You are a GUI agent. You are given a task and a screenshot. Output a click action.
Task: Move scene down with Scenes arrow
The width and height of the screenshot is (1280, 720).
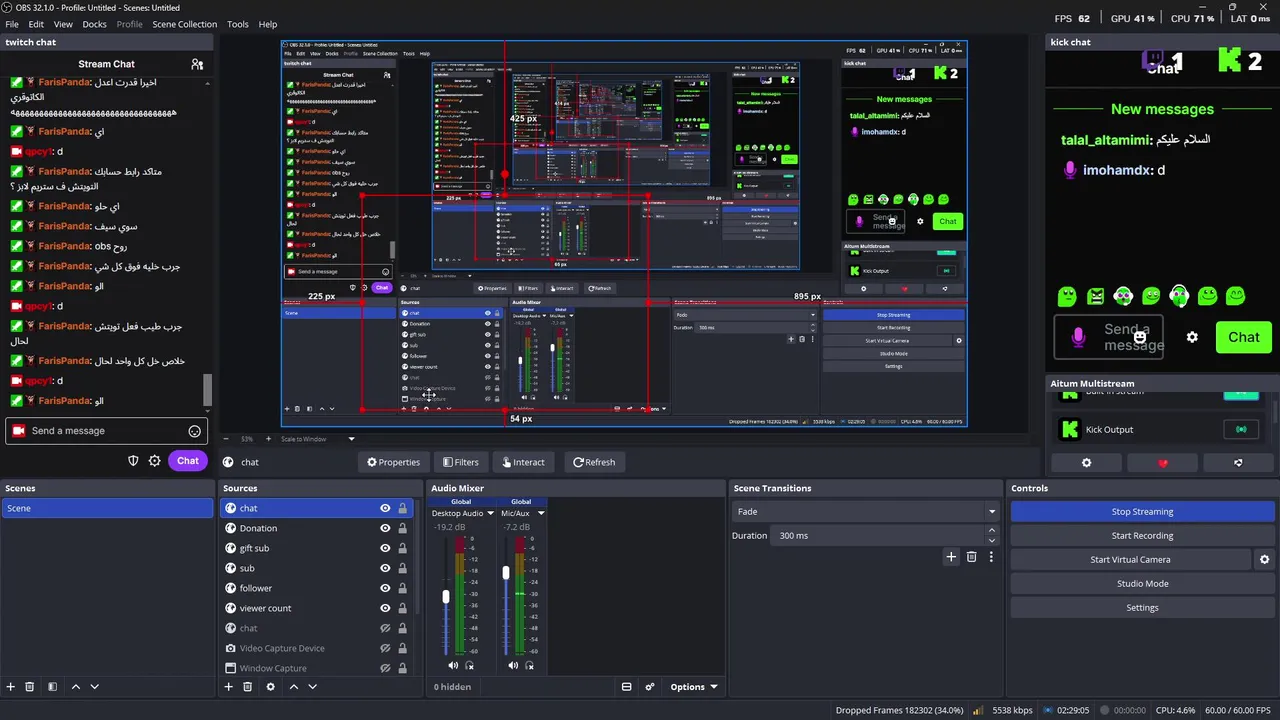[x=94, y=687]
